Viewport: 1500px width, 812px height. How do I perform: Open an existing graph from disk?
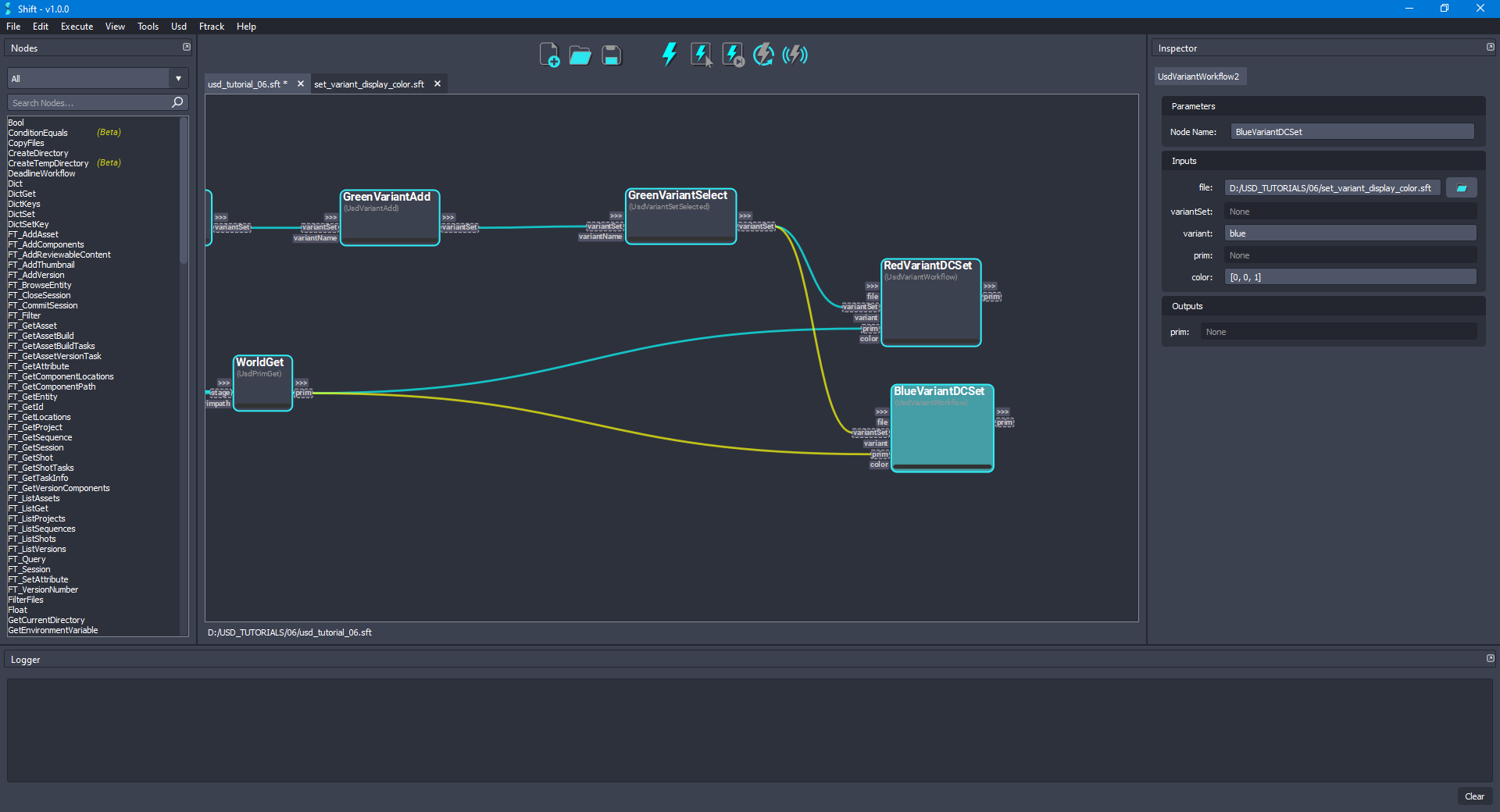coord(580,55)
